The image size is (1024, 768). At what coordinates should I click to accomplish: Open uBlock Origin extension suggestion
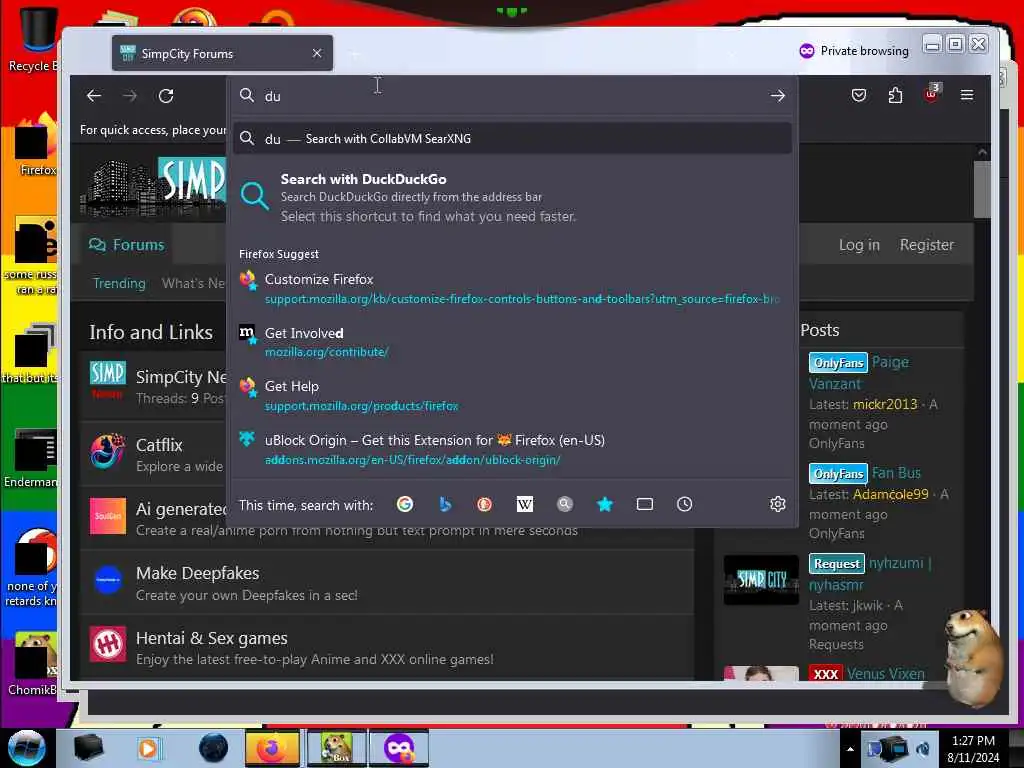512,449
